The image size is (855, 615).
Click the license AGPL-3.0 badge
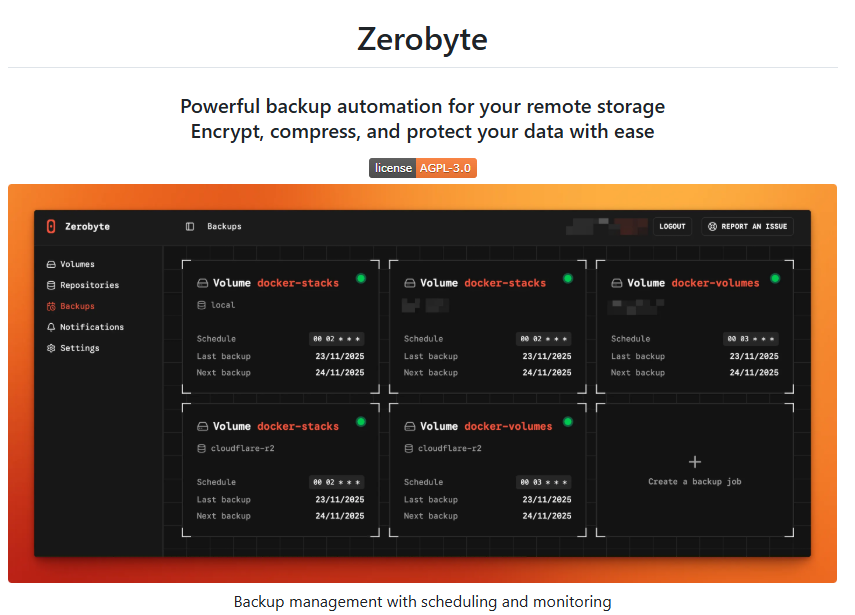point(423,168)
